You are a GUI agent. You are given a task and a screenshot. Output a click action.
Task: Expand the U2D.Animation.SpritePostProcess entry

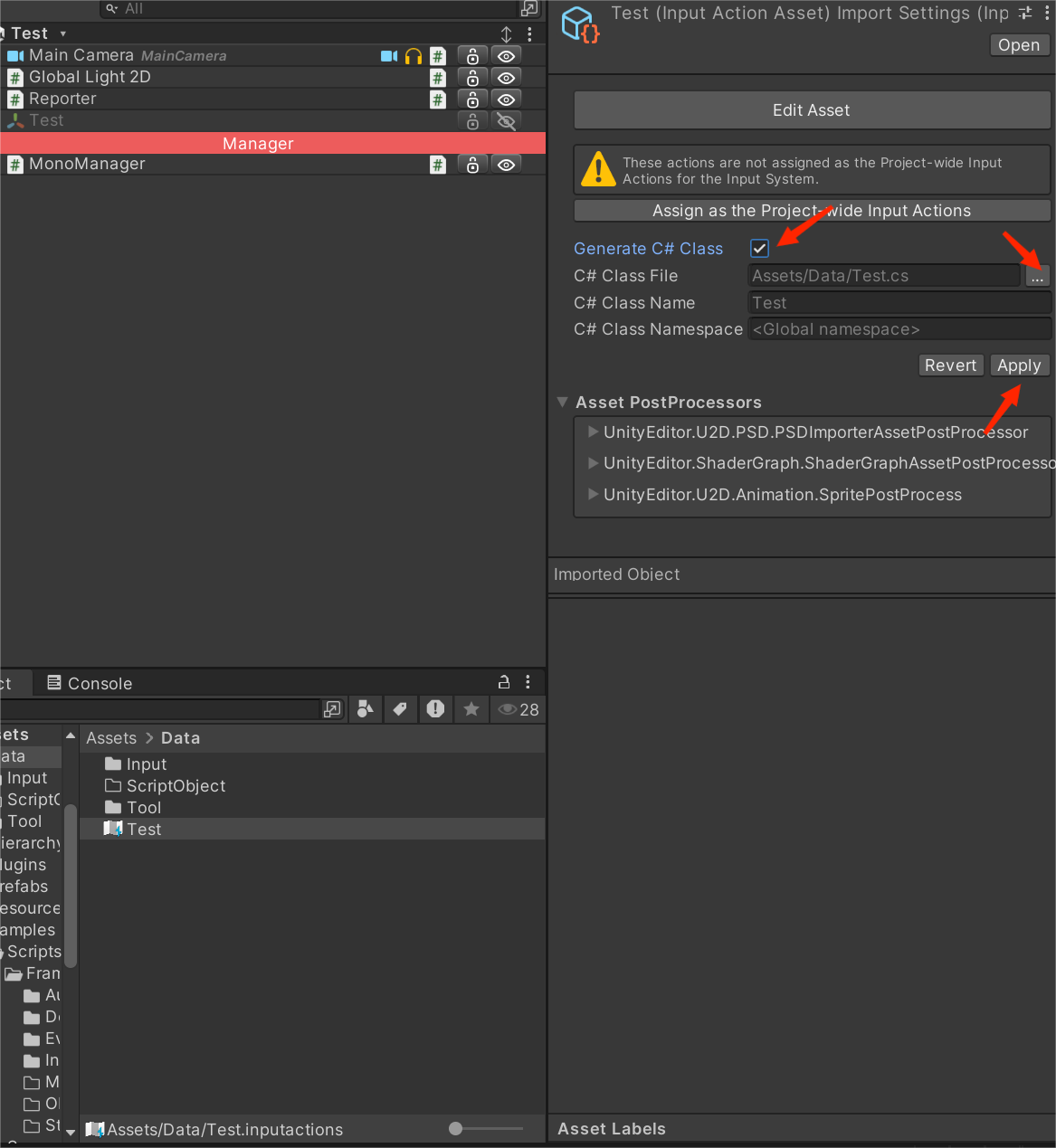pyautogui.click(x=594, y=494)
